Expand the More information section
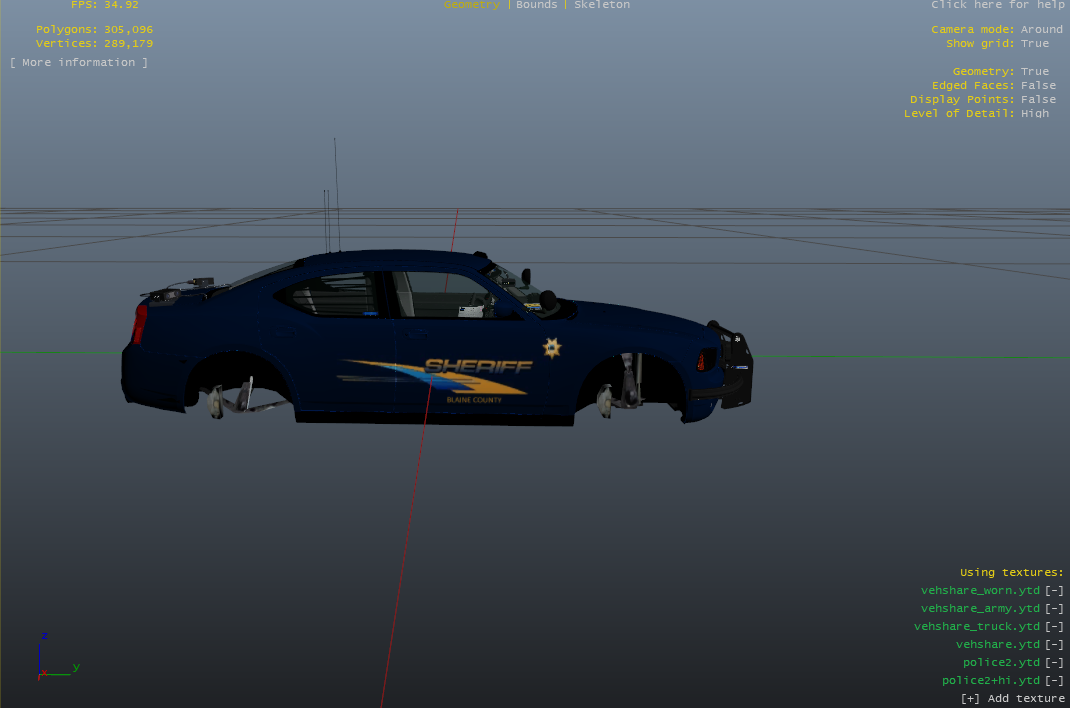Screen dimensions: 1070x708 [79, 63]
